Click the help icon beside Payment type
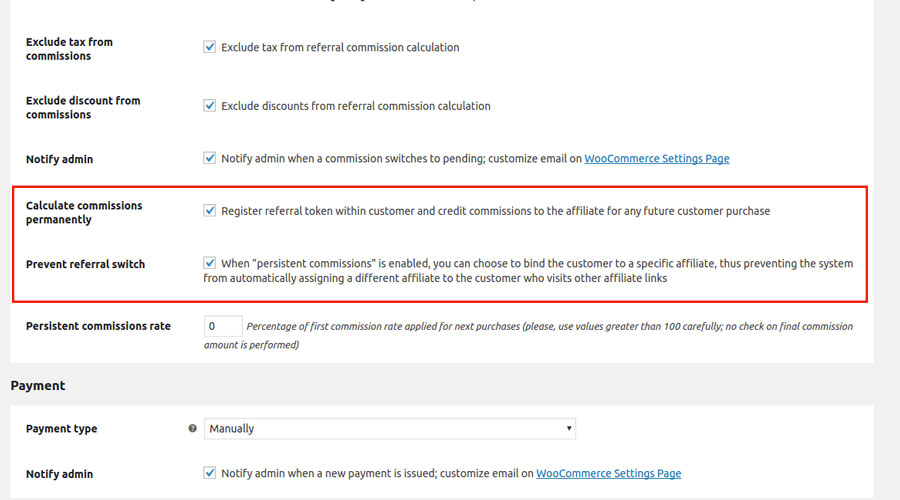900x500 pixels. pyautogui.click(x=192, y=429)
